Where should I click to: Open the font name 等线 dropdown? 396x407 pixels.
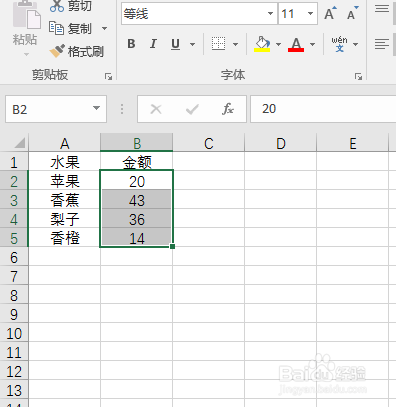[x=270, y=13]
